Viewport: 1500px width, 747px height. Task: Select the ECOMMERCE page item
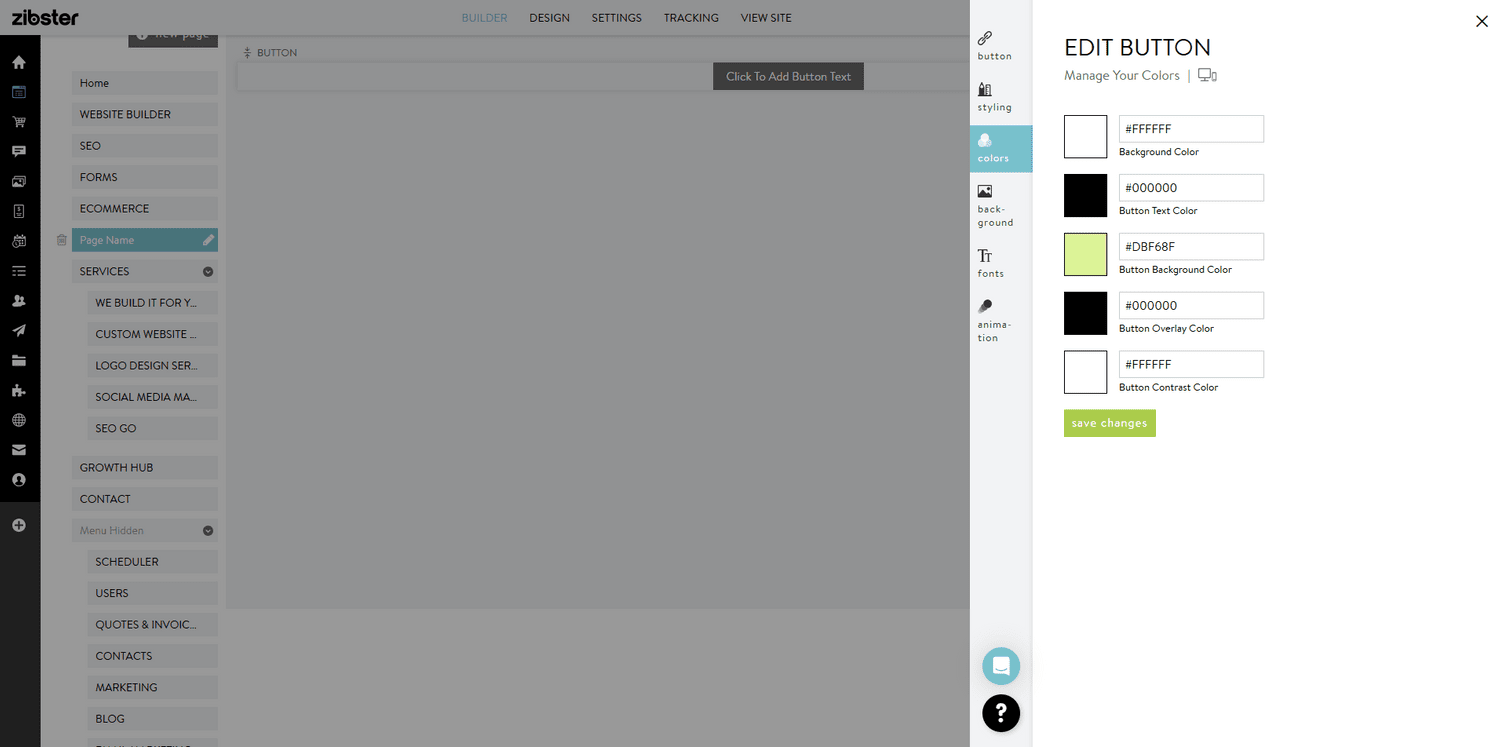(145, 208)
